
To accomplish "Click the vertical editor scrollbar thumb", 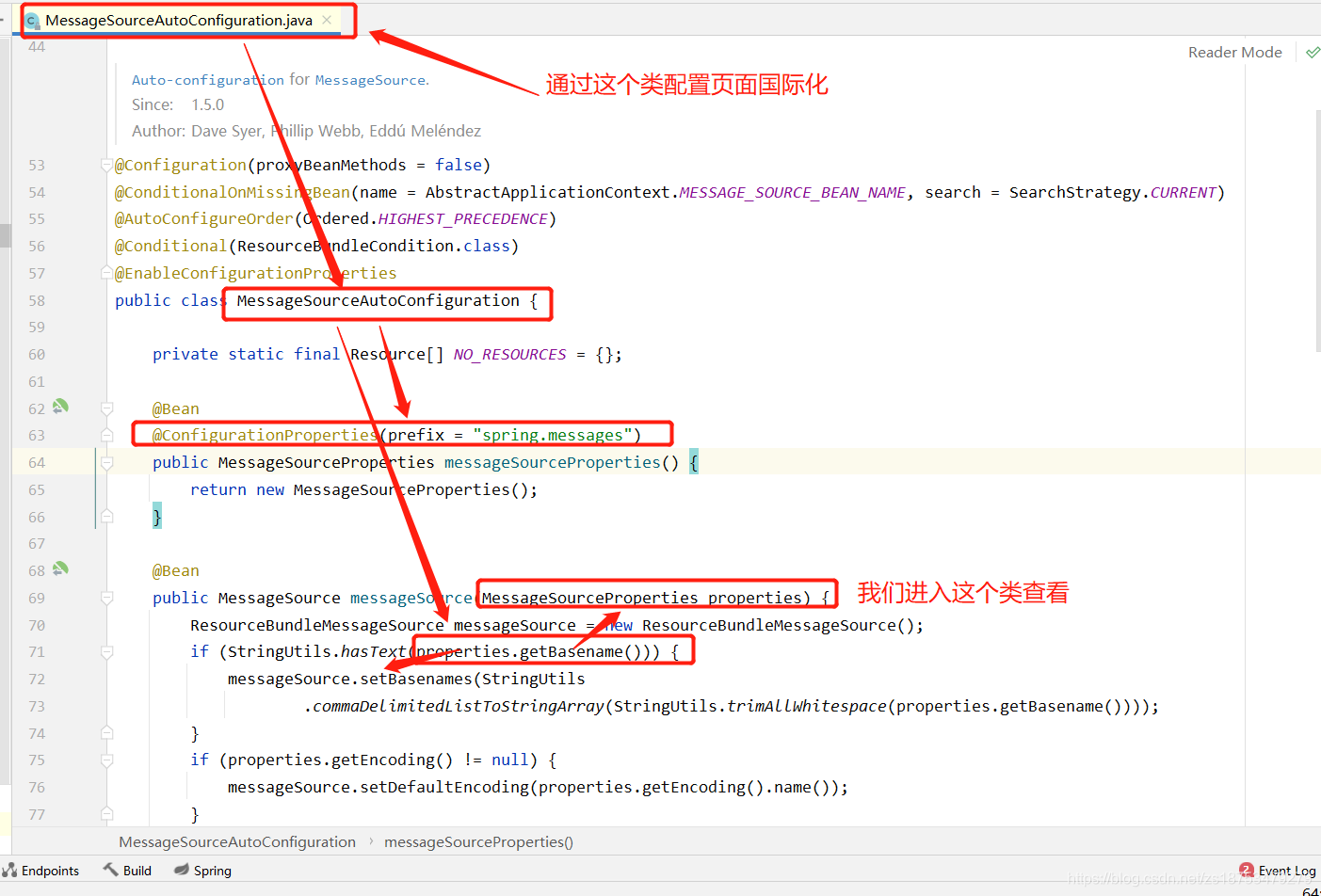I will pos(1317,231).
